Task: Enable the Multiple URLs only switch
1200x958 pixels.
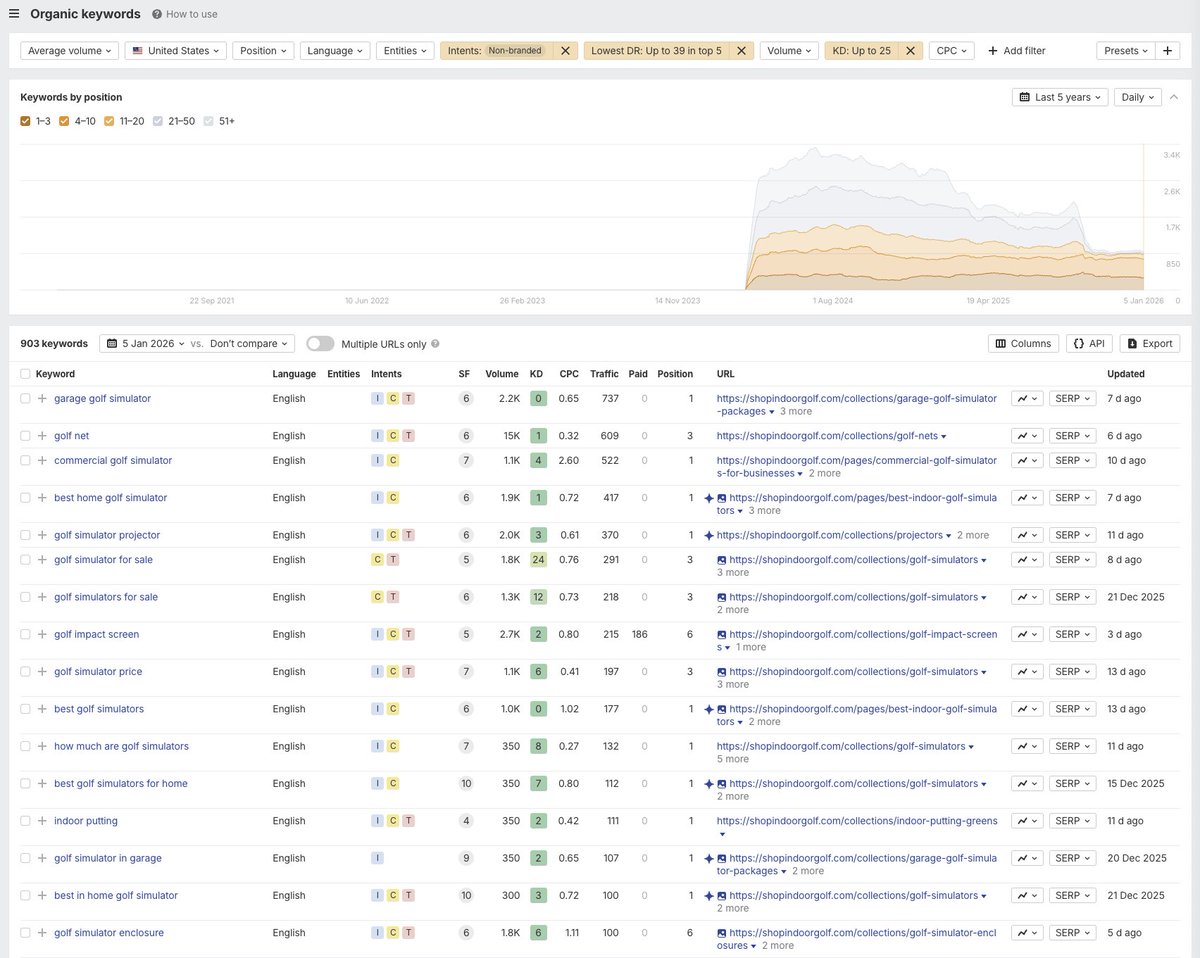Action: (320, 343)
